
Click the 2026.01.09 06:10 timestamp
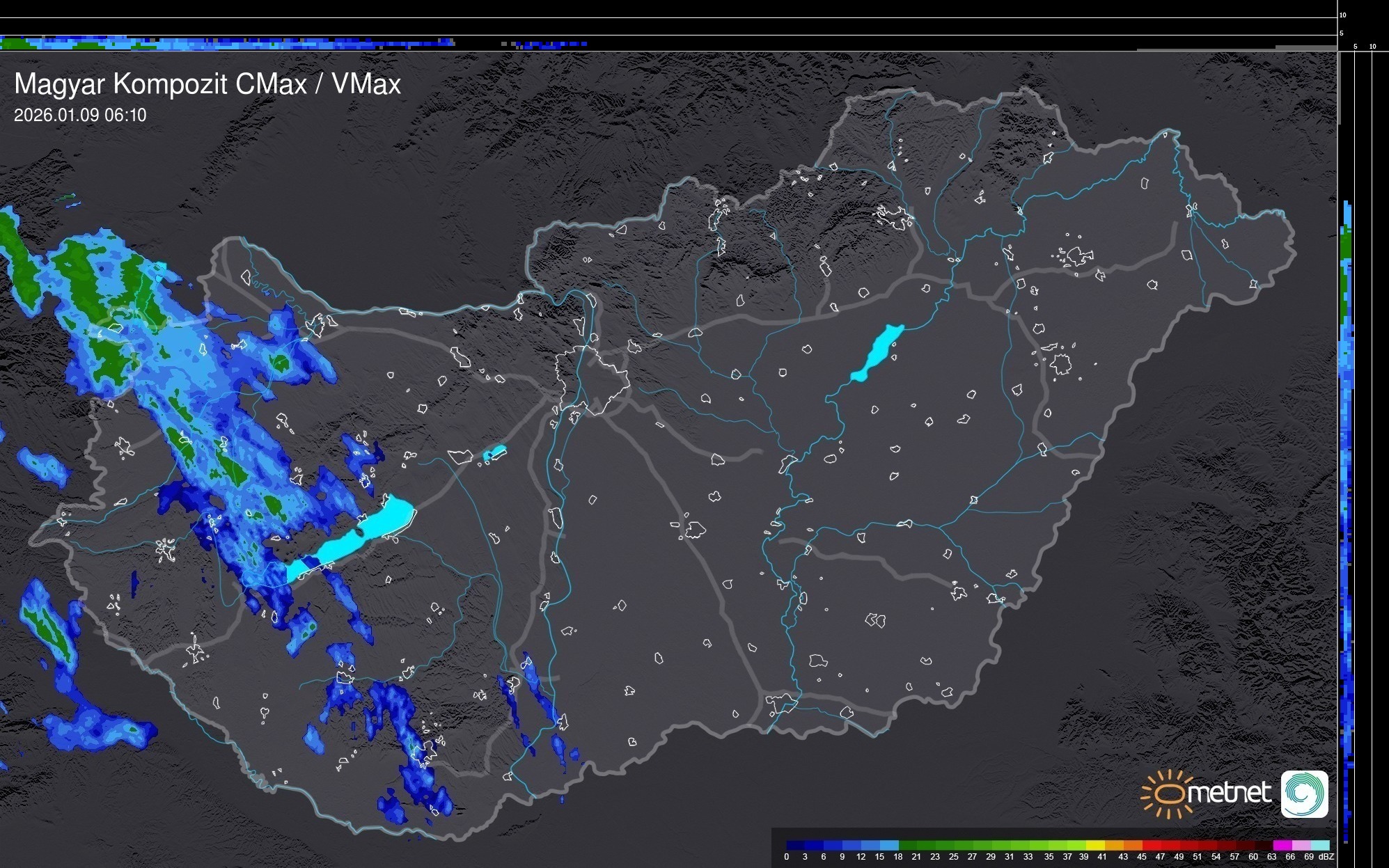pos(80,116)
